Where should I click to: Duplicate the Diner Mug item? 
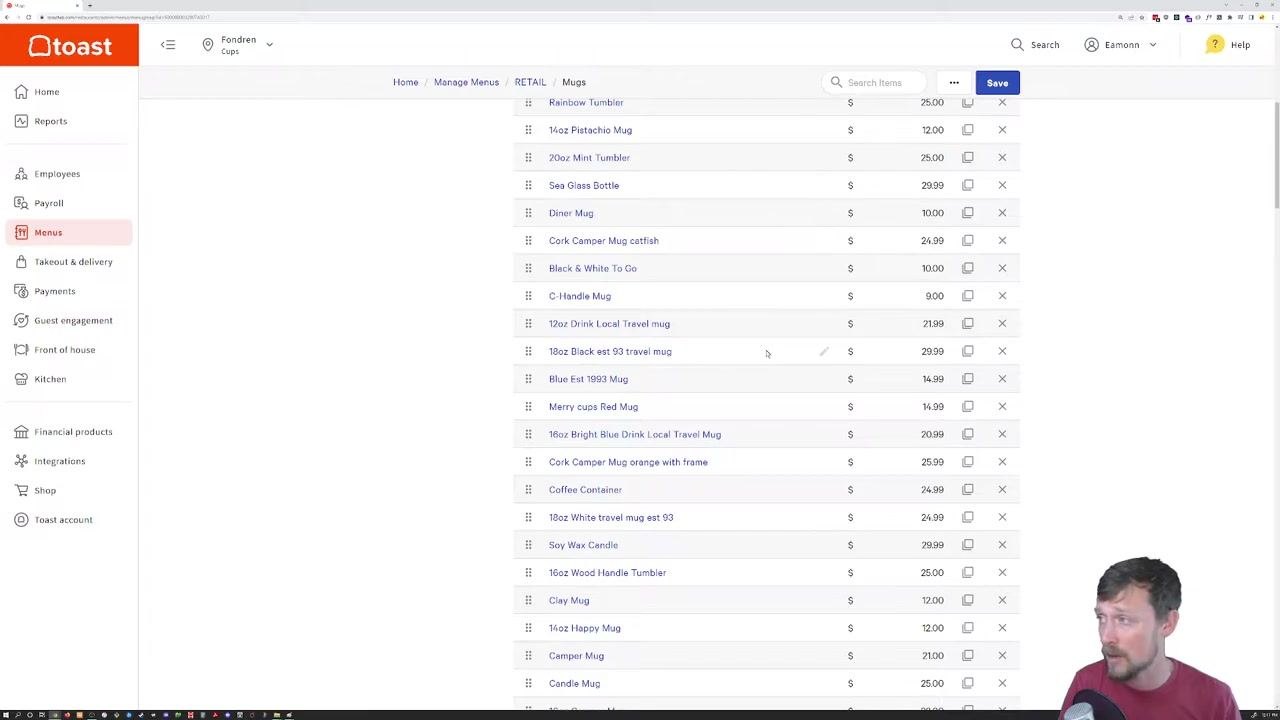point(967,213)
